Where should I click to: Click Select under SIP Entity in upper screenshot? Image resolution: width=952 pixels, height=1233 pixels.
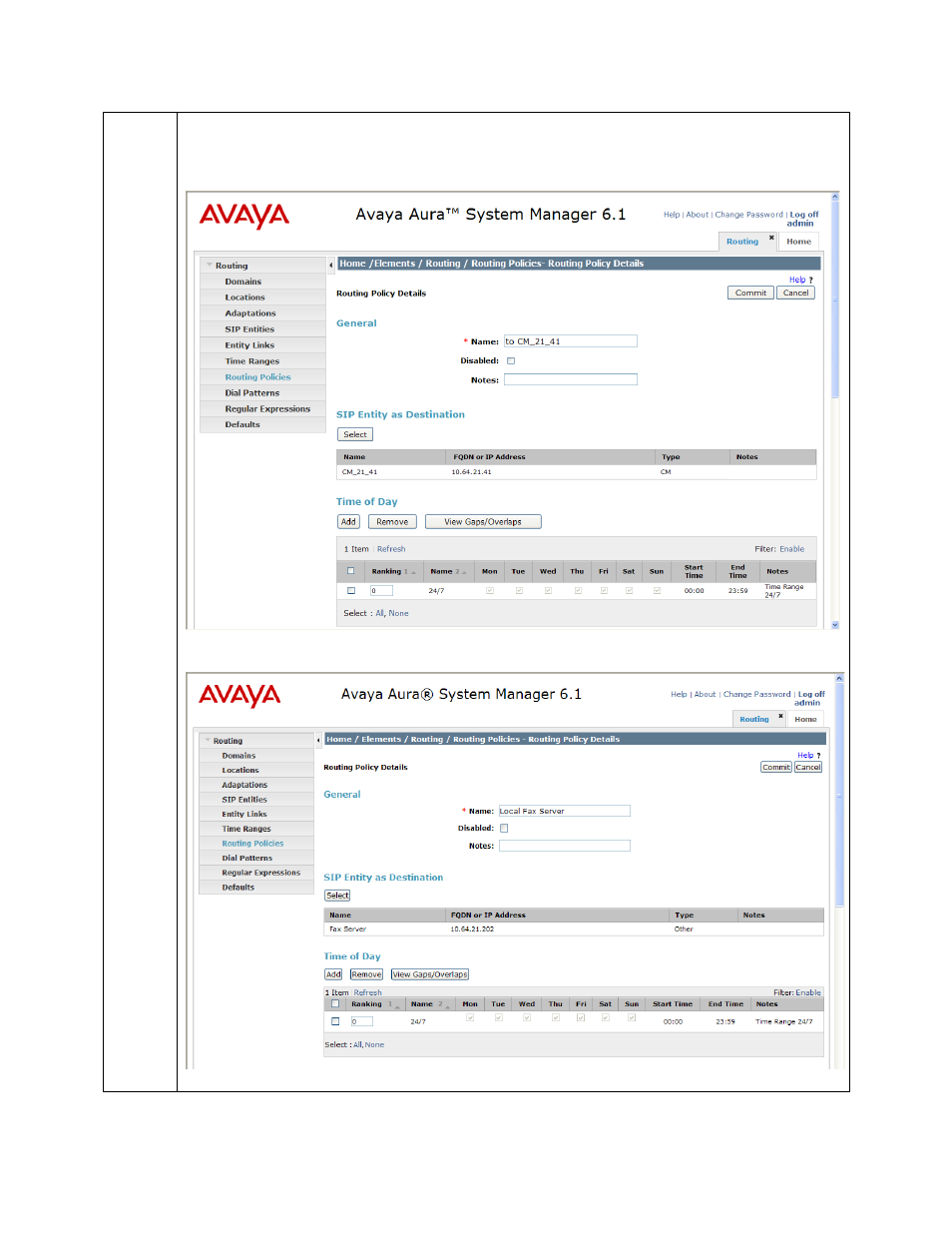(x=355, y=435)
